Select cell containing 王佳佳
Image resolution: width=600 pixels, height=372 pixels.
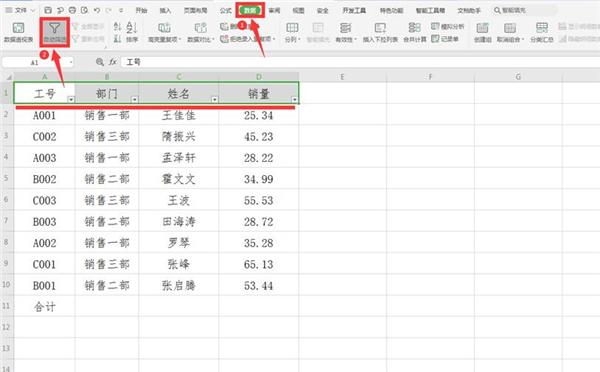(179, 115)
